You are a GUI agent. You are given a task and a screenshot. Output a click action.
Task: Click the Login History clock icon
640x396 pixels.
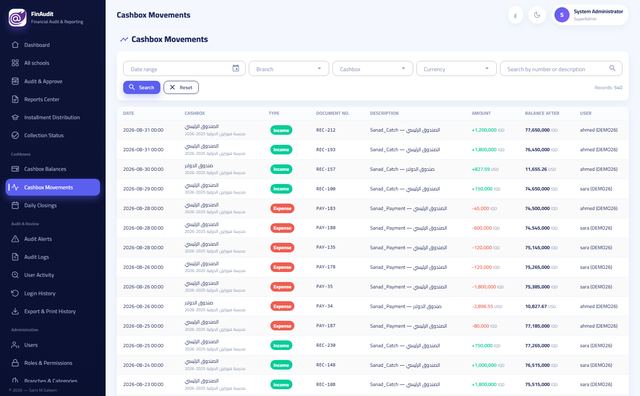15,293
